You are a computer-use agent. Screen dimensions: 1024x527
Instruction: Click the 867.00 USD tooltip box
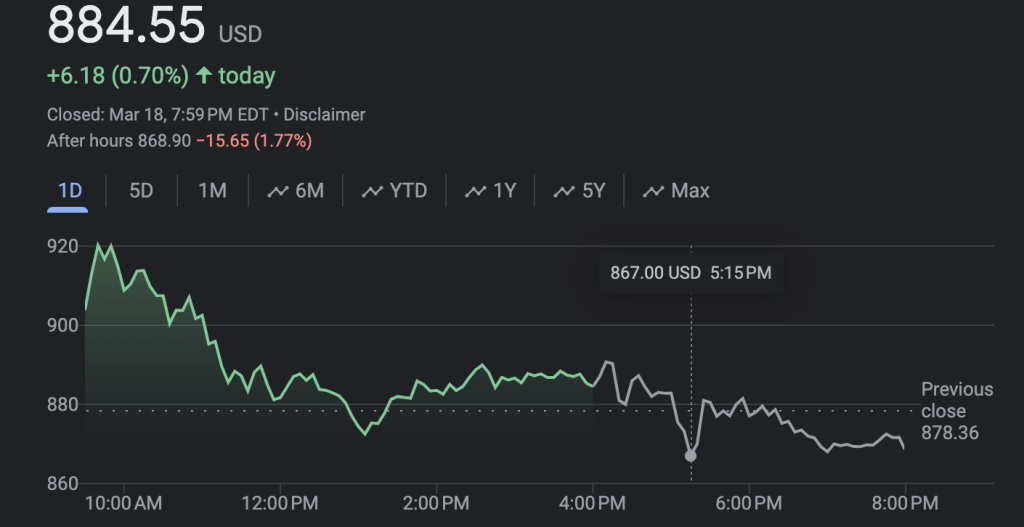pos(690,272)
